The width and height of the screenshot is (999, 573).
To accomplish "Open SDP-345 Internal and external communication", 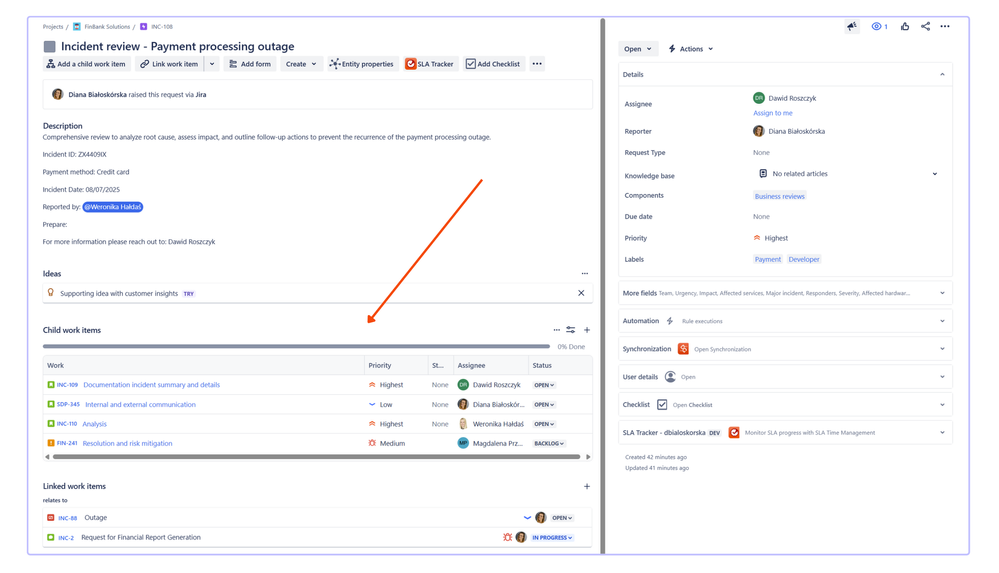I will pos(140,405).
